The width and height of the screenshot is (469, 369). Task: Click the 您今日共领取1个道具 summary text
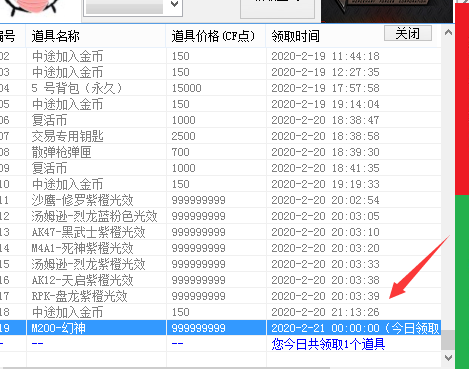pos(328,344)
